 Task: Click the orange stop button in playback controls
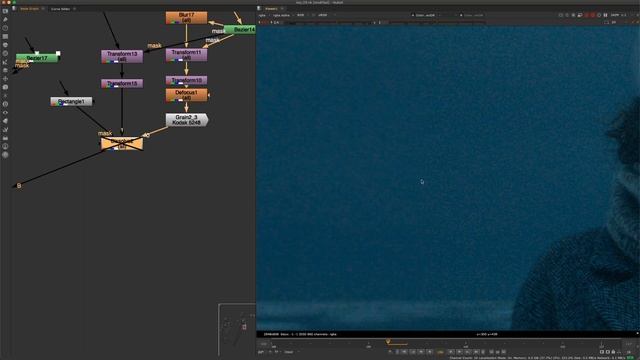440,352
